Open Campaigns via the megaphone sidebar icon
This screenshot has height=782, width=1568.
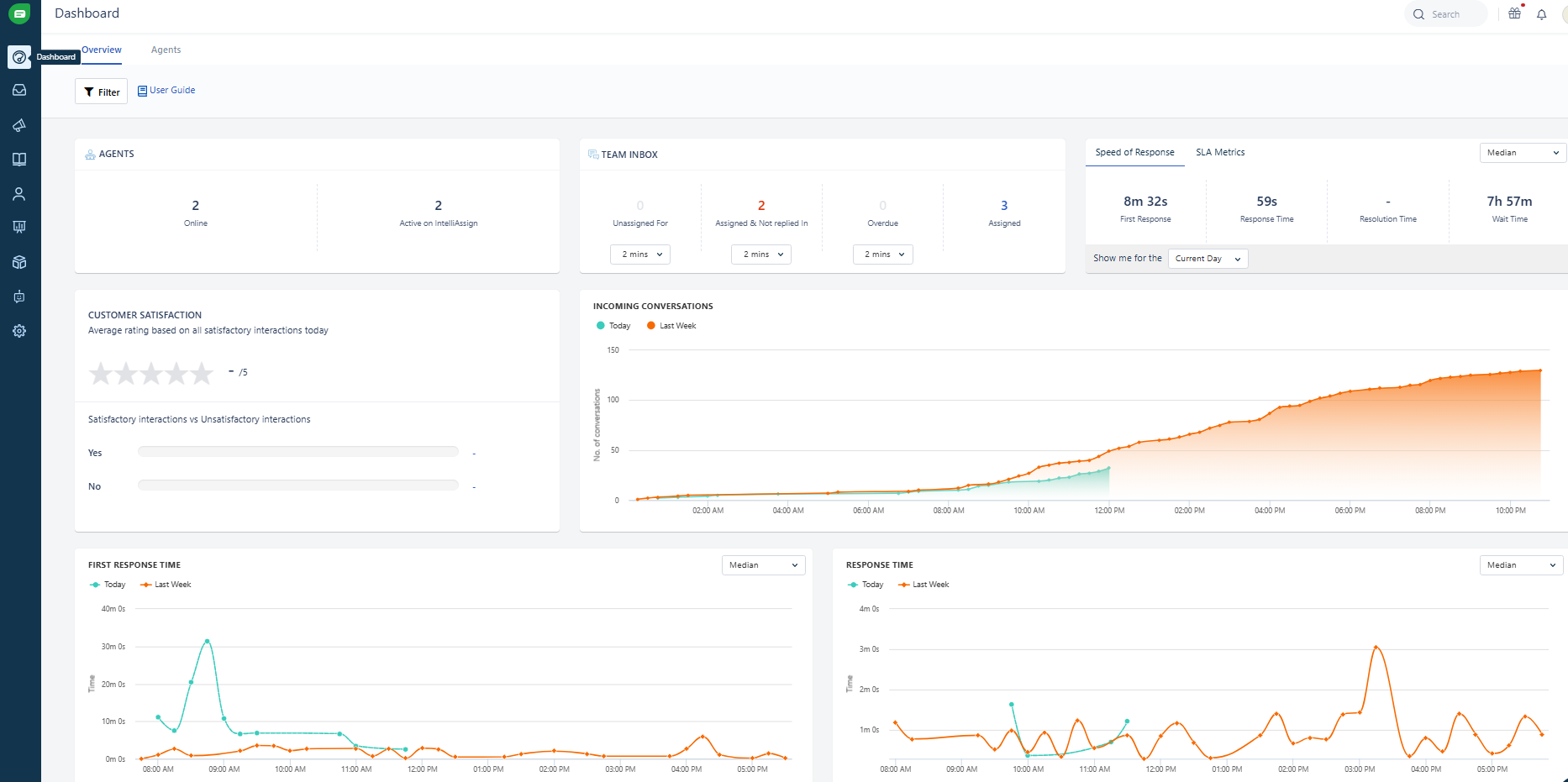(19, 125)
